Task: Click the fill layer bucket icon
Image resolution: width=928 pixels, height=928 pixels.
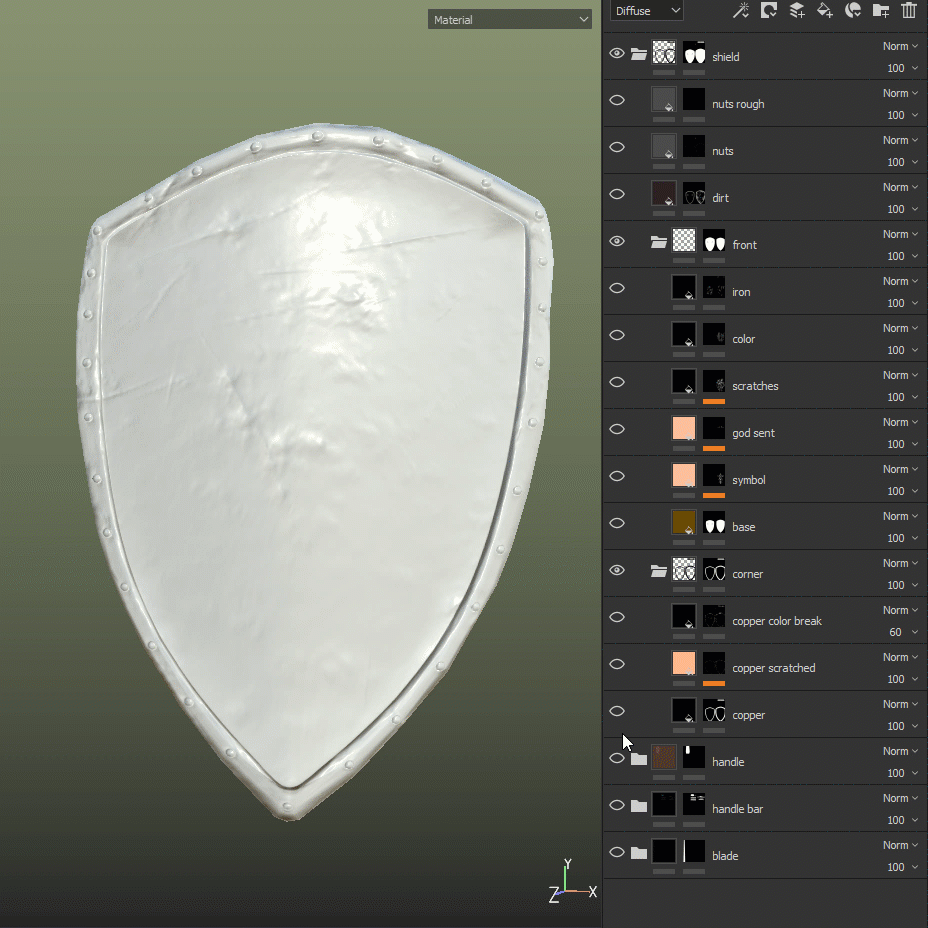Action: (x=824, y=10)
